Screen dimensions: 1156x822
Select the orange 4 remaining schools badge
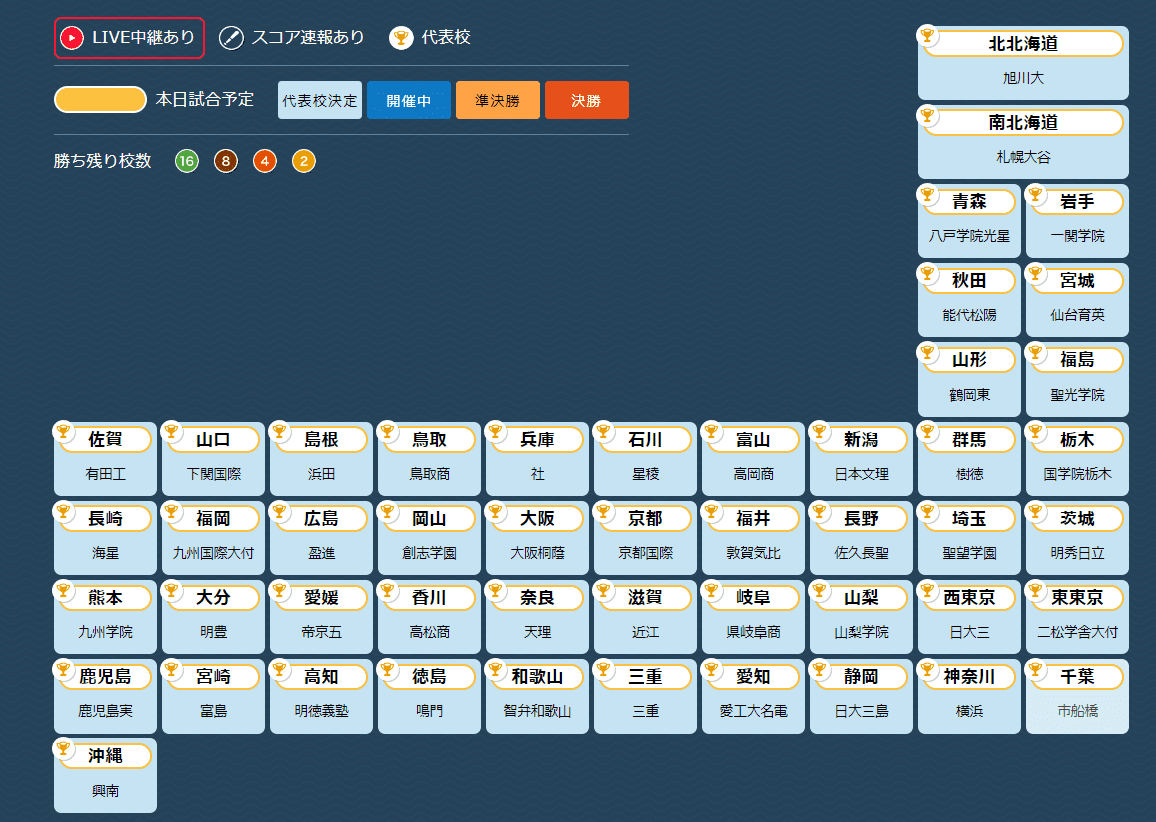point(265,161)
